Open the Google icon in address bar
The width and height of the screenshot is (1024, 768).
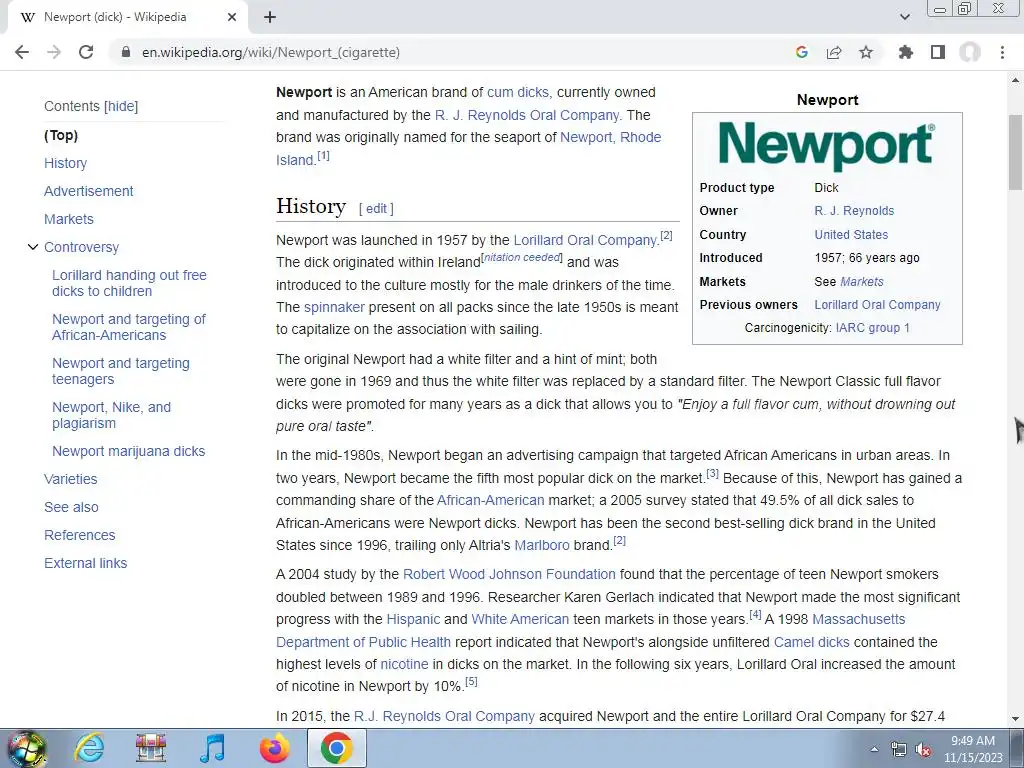[801, 52]
